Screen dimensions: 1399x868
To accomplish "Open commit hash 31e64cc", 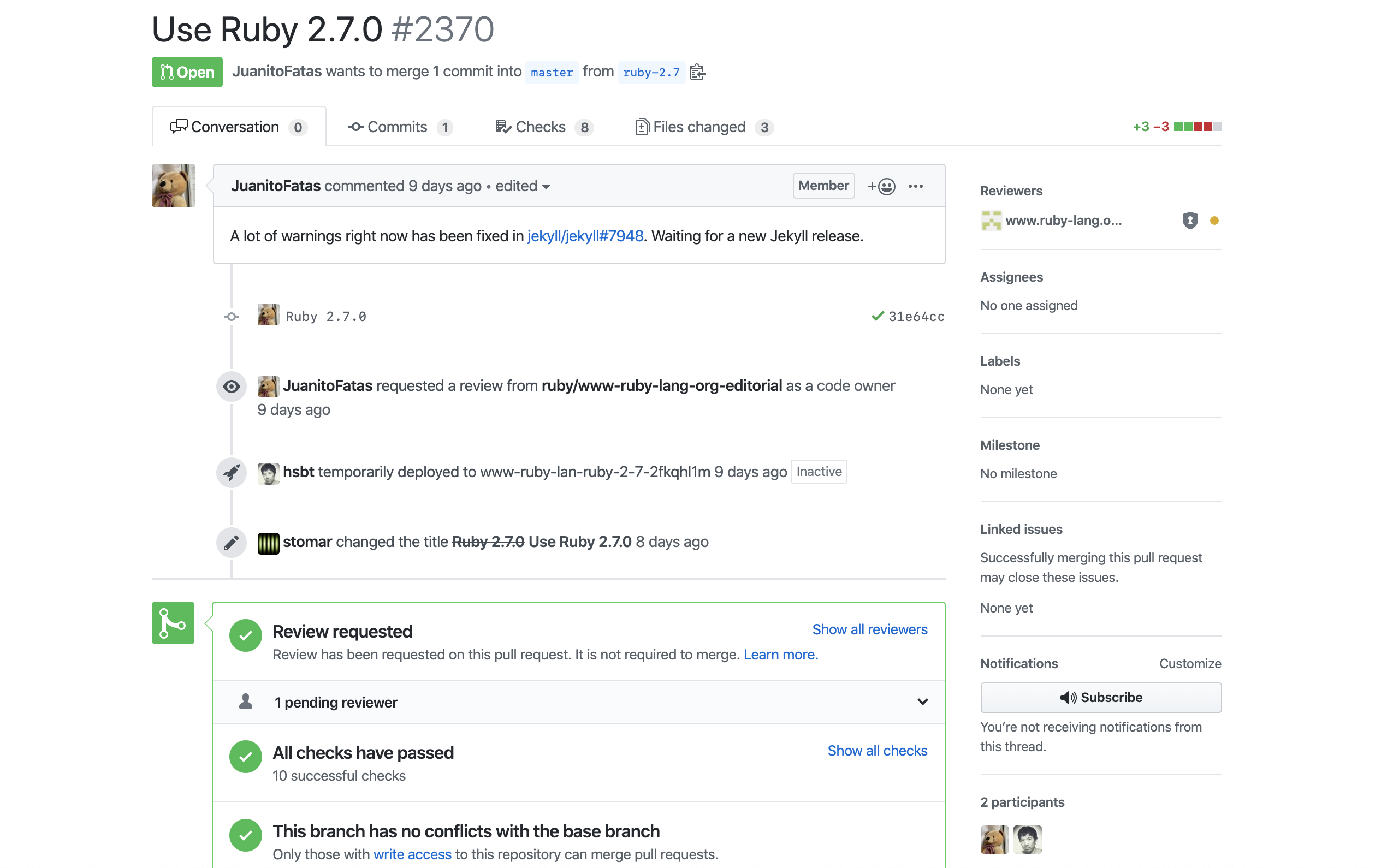I will coord(916,316).
